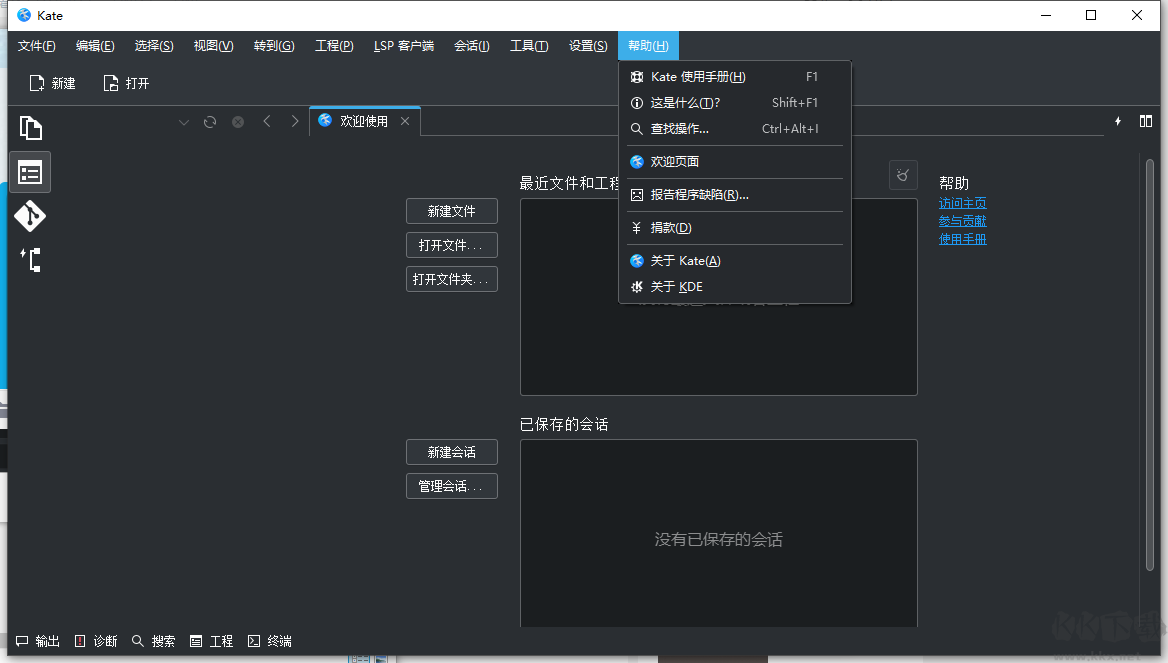Clear recent files with the broom icon

pyautogui.click(x=903, y=175)
